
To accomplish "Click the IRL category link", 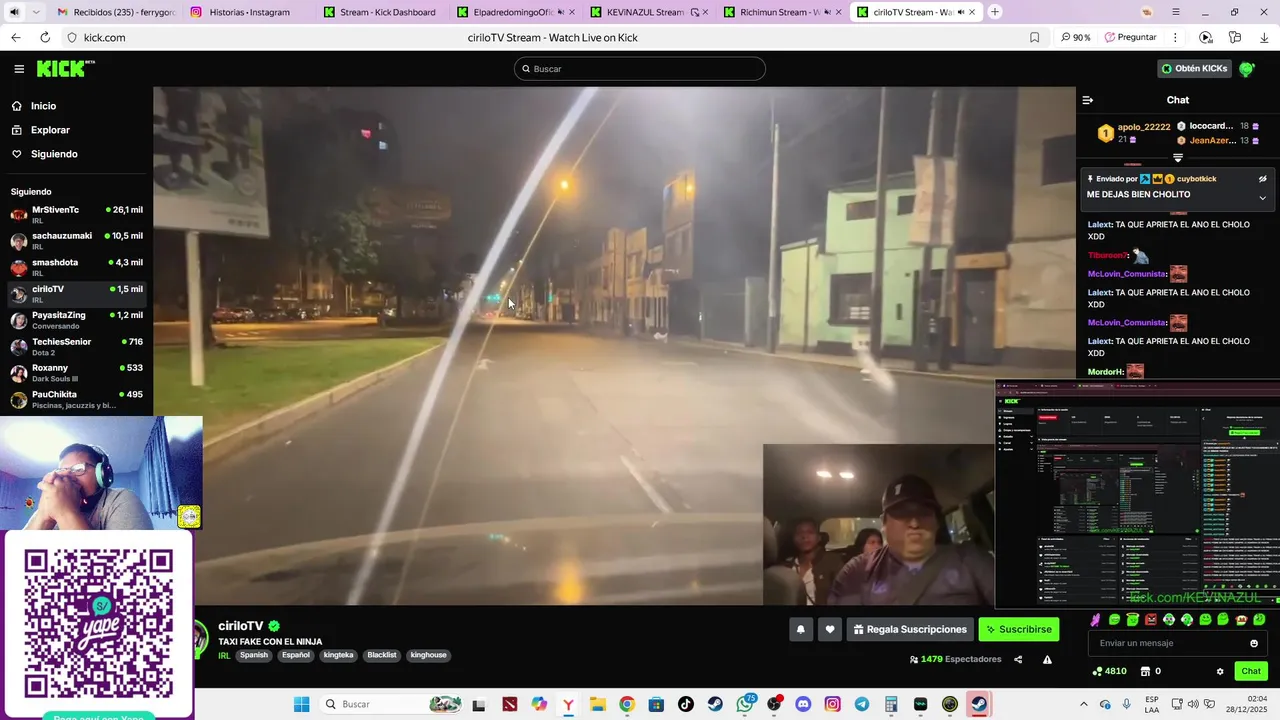I will click(x=224, y=655).
